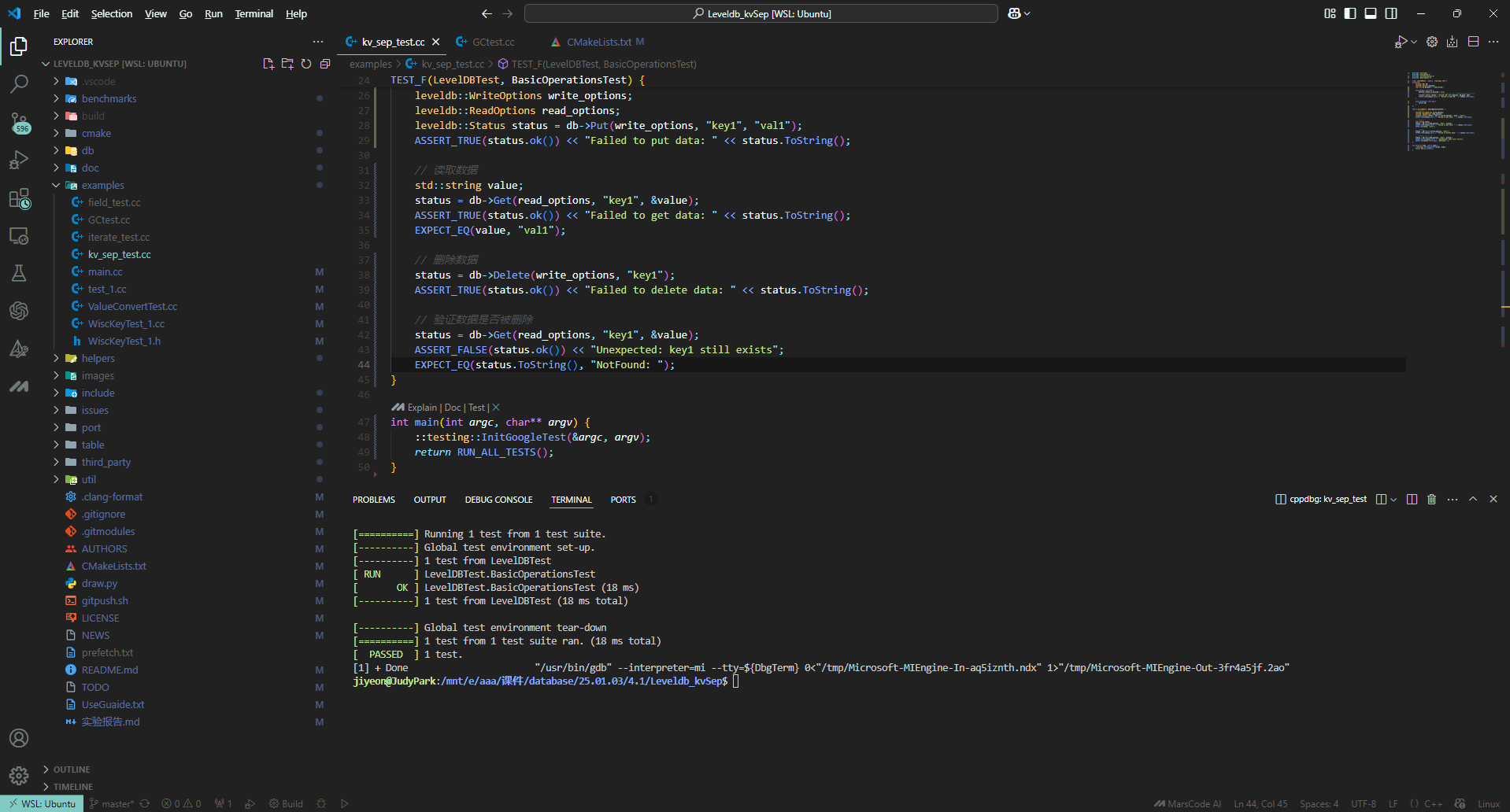1510x812 pixels.
Task: Open the Testing flask view
Action: click(x=19, y=273)
